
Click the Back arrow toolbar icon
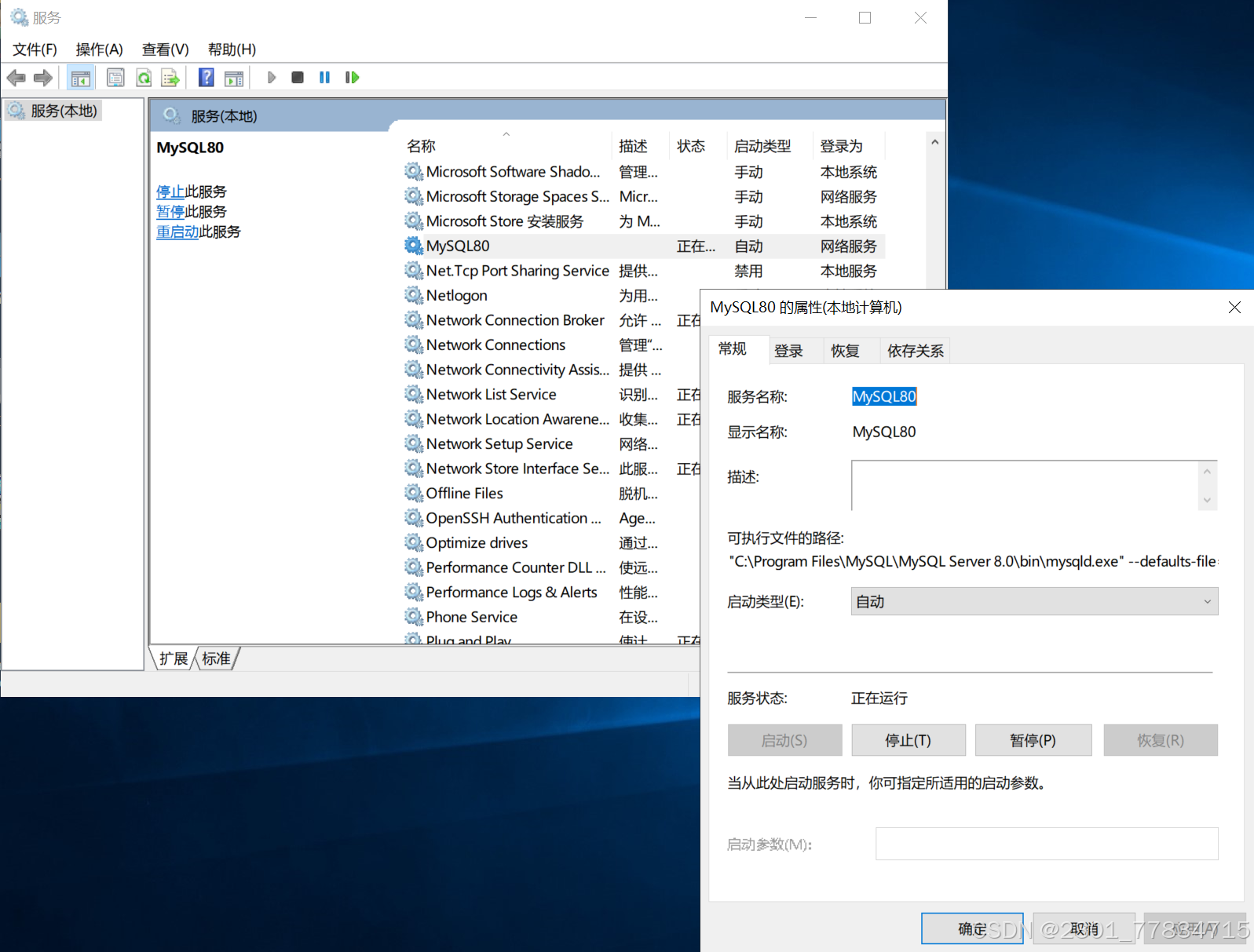[x=16, y=78]
